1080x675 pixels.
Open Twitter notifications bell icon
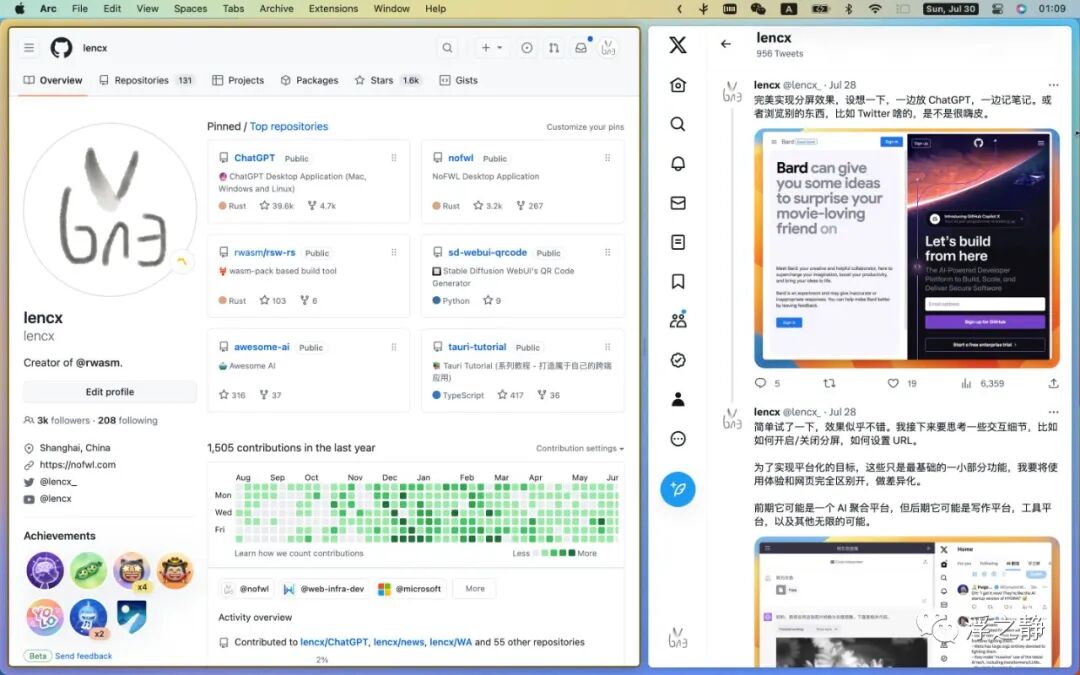678,163
